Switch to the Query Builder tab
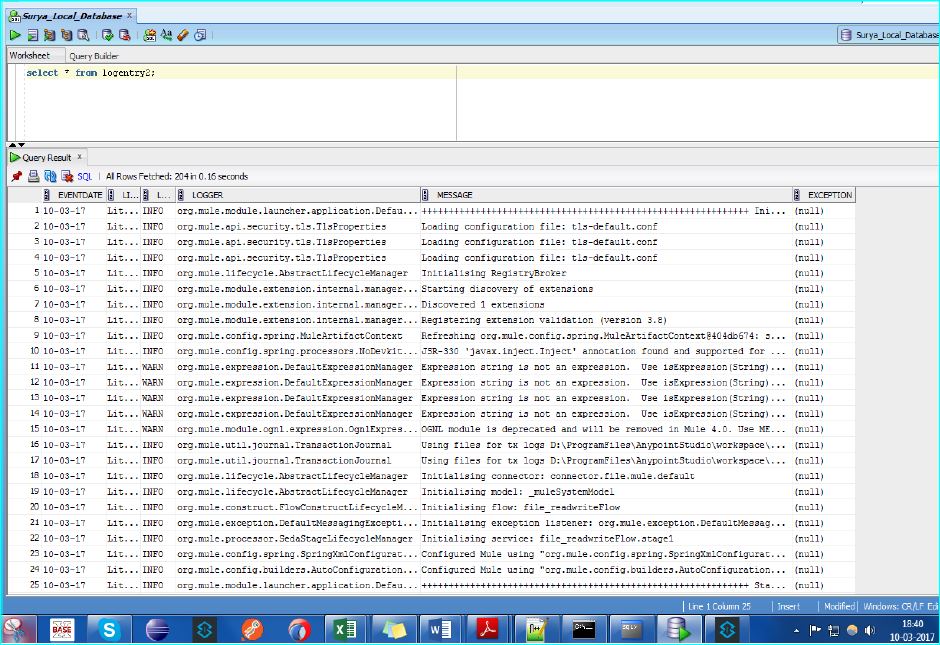Screen dimensions: 940x645 click(x=94, y=56)
